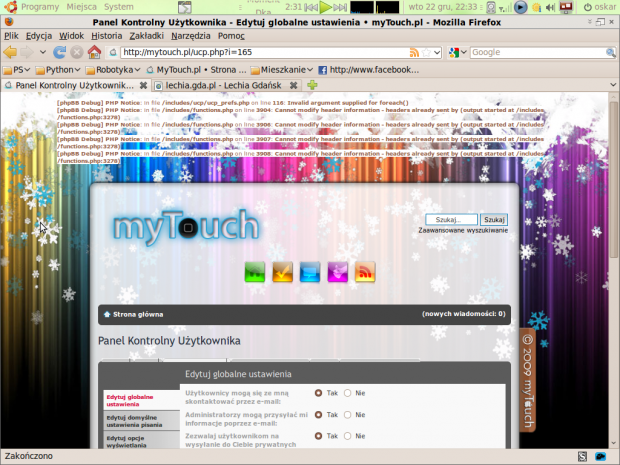Click the myTouch logo
Viewport: 620px width, 465px height.
[x=186, y=226]
